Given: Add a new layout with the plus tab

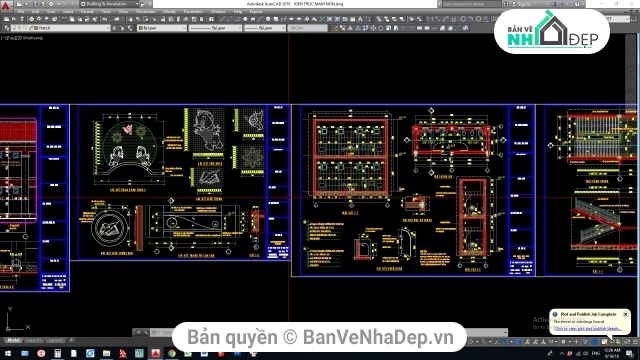Looking at the screenshot, I should click(71, 340).
